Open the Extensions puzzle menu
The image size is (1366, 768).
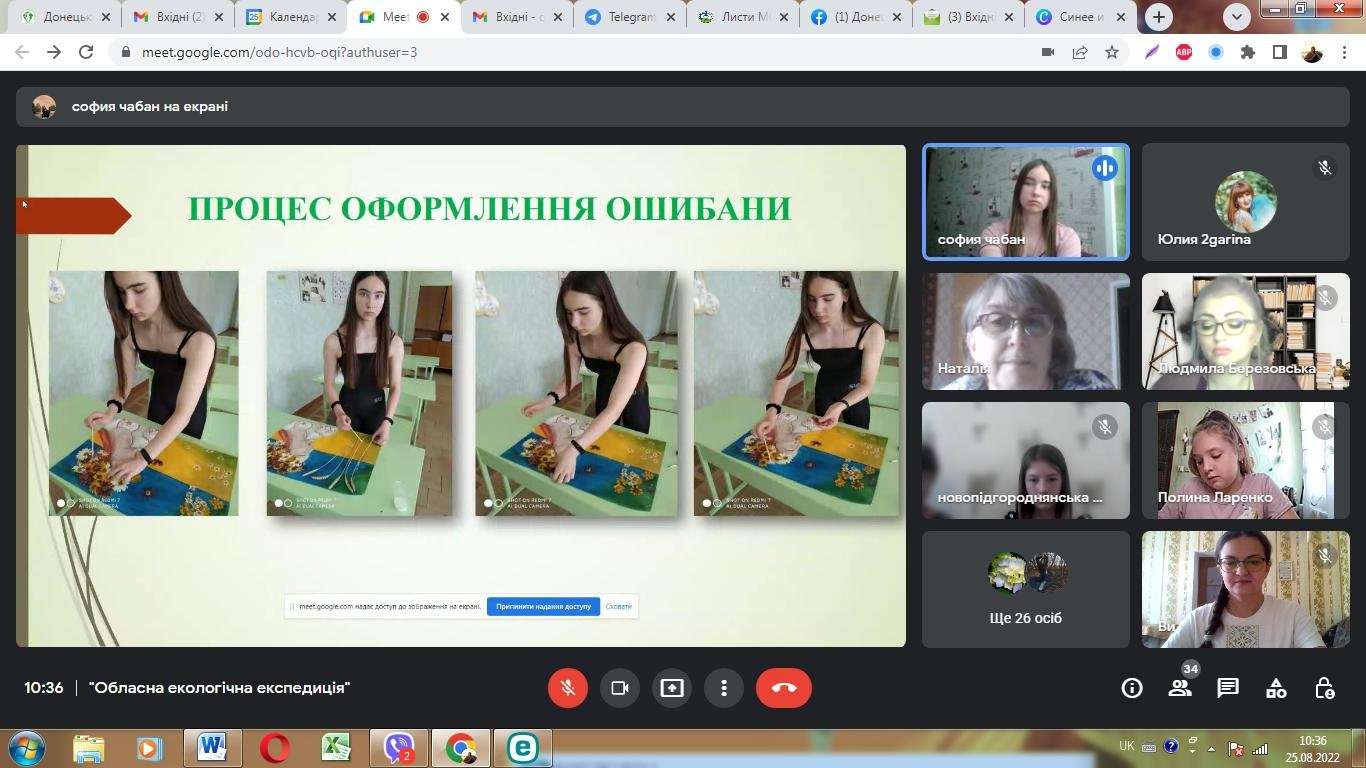coord(1248,52)
